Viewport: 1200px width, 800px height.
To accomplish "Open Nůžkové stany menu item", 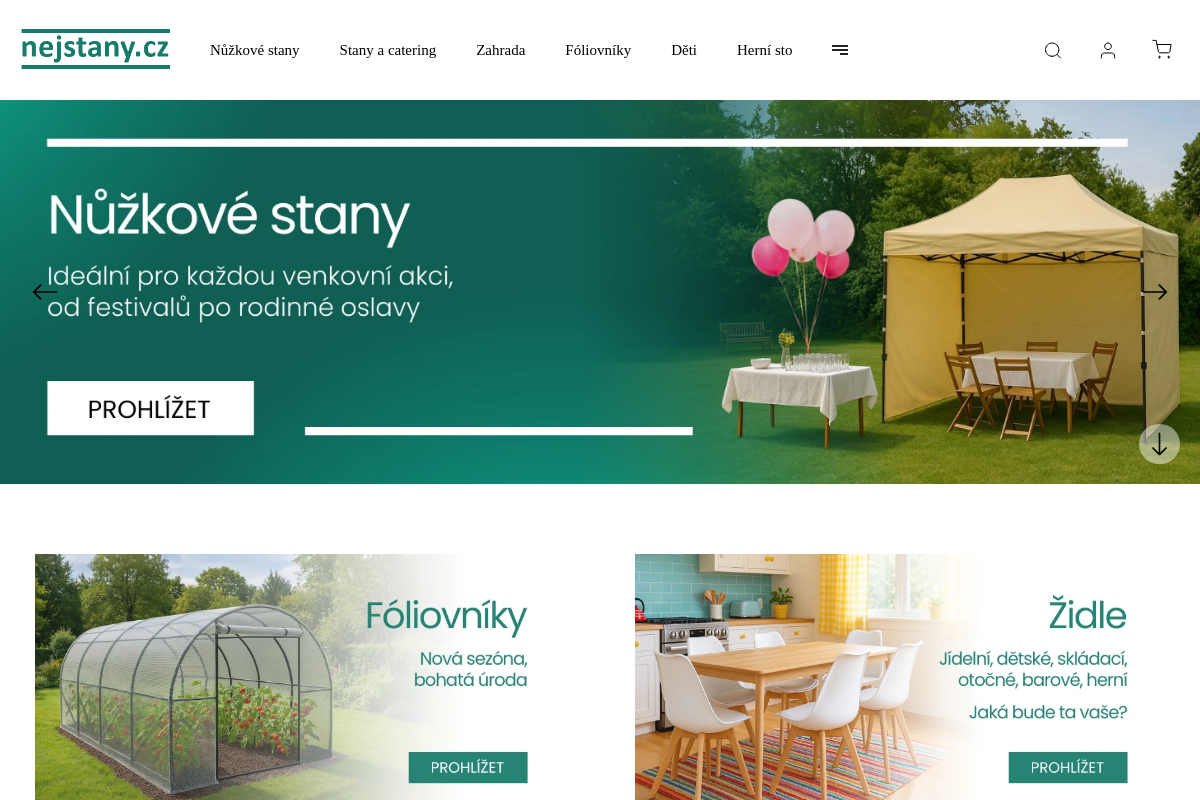I will click(255, 50).
